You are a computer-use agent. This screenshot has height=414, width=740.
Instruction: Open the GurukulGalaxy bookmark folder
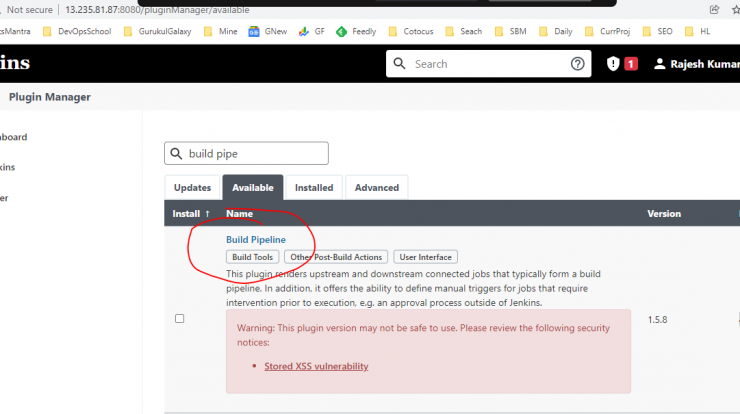(158, 32)
